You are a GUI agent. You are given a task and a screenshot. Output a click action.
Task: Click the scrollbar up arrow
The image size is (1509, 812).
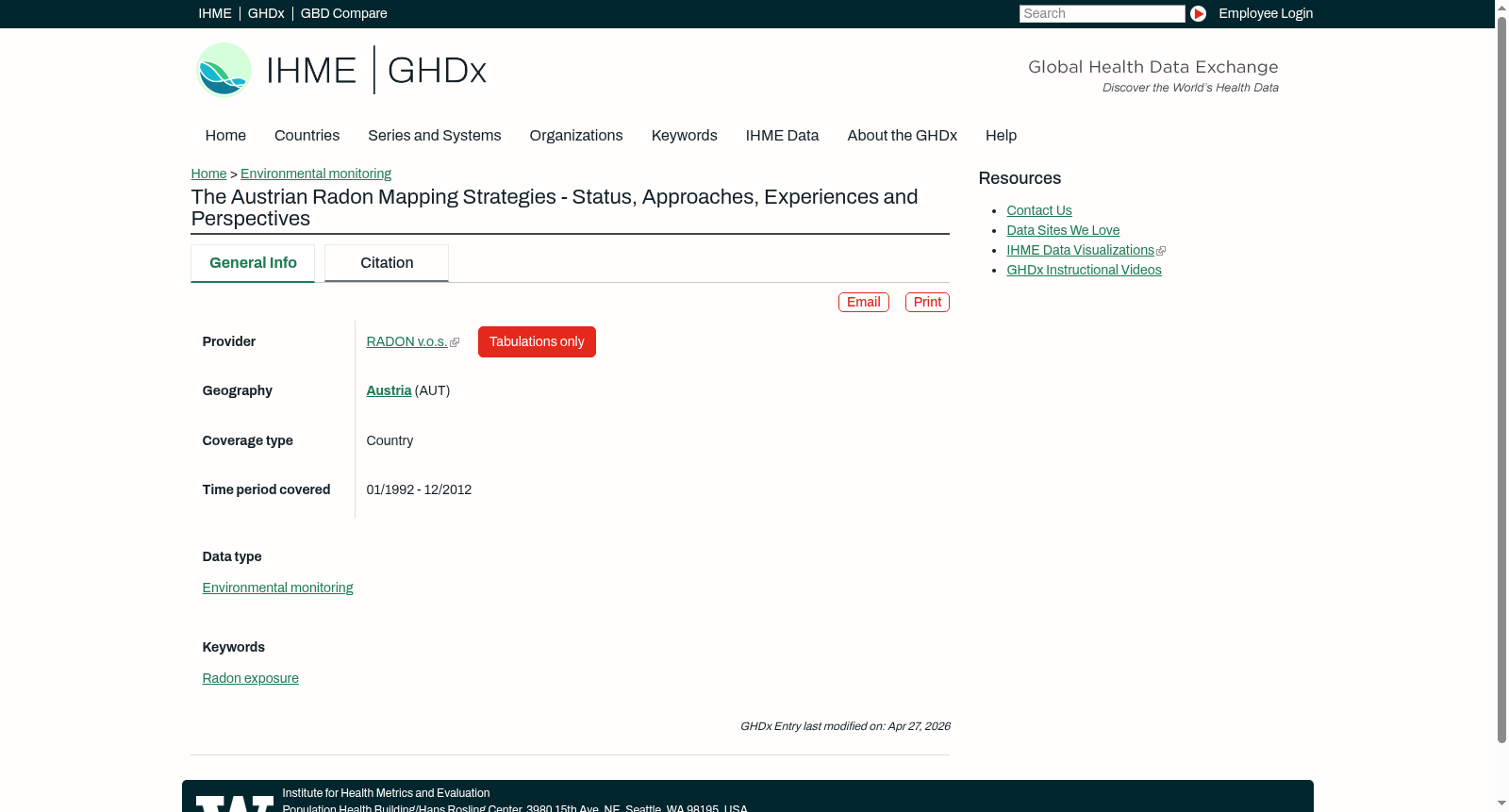point(1501,7)
